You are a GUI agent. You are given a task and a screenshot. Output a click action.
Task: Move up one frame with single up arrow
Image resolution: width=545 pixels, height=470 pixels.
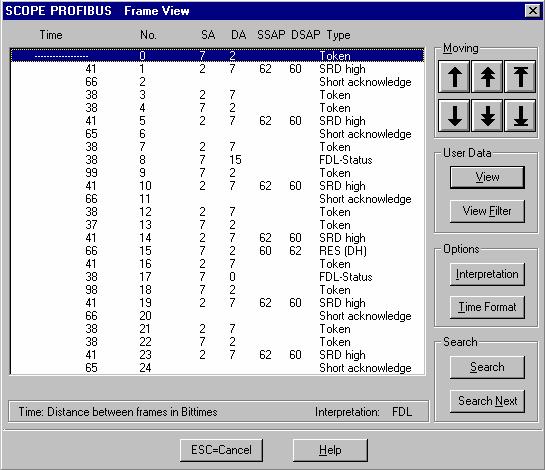(x=454, y=76)
